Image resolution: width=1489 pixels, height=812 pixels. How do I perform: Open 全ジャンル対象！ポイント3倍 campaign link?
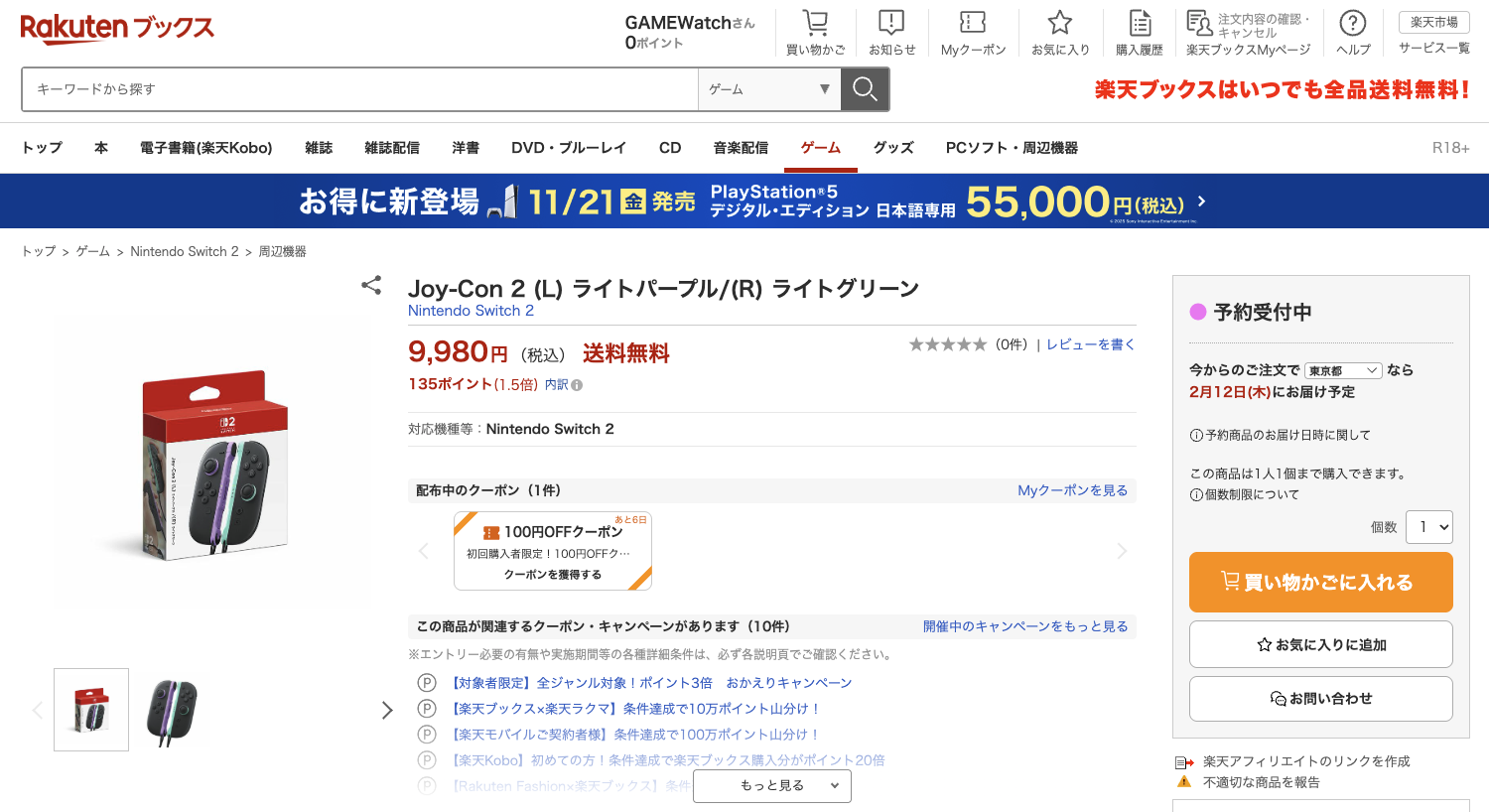click(x=651, y=683)
